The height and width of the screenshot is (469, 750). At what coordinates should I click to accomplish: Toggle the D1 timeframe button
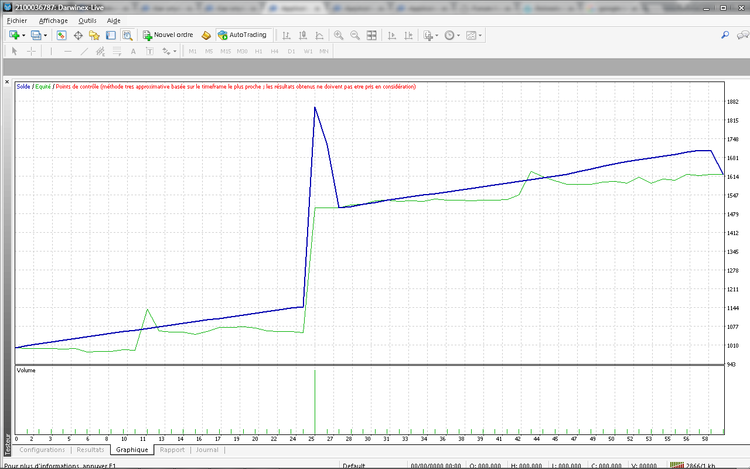pos(291,51)
